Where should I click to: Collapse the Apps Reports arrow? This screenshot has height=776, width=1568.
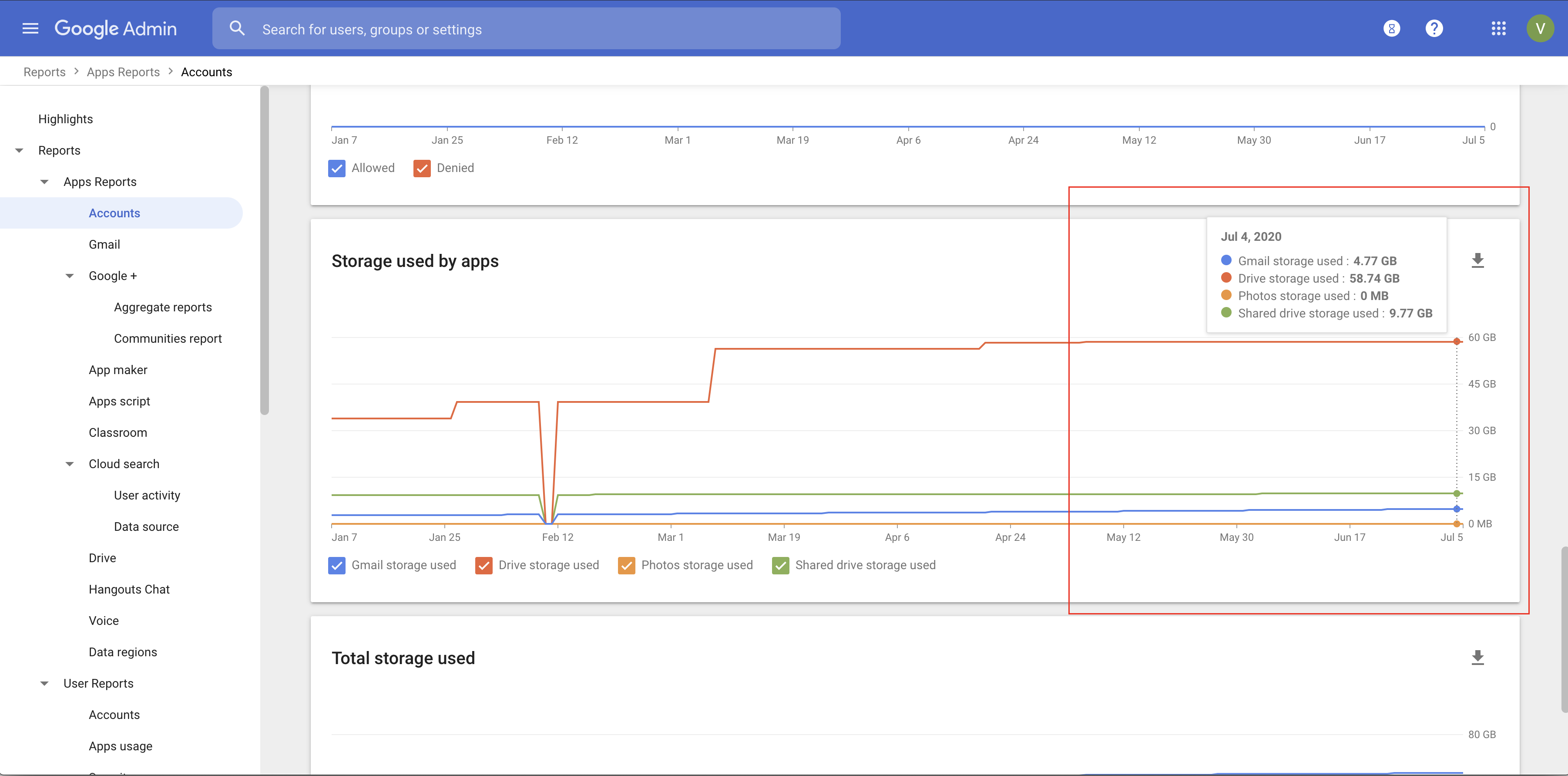pos(44,182)
